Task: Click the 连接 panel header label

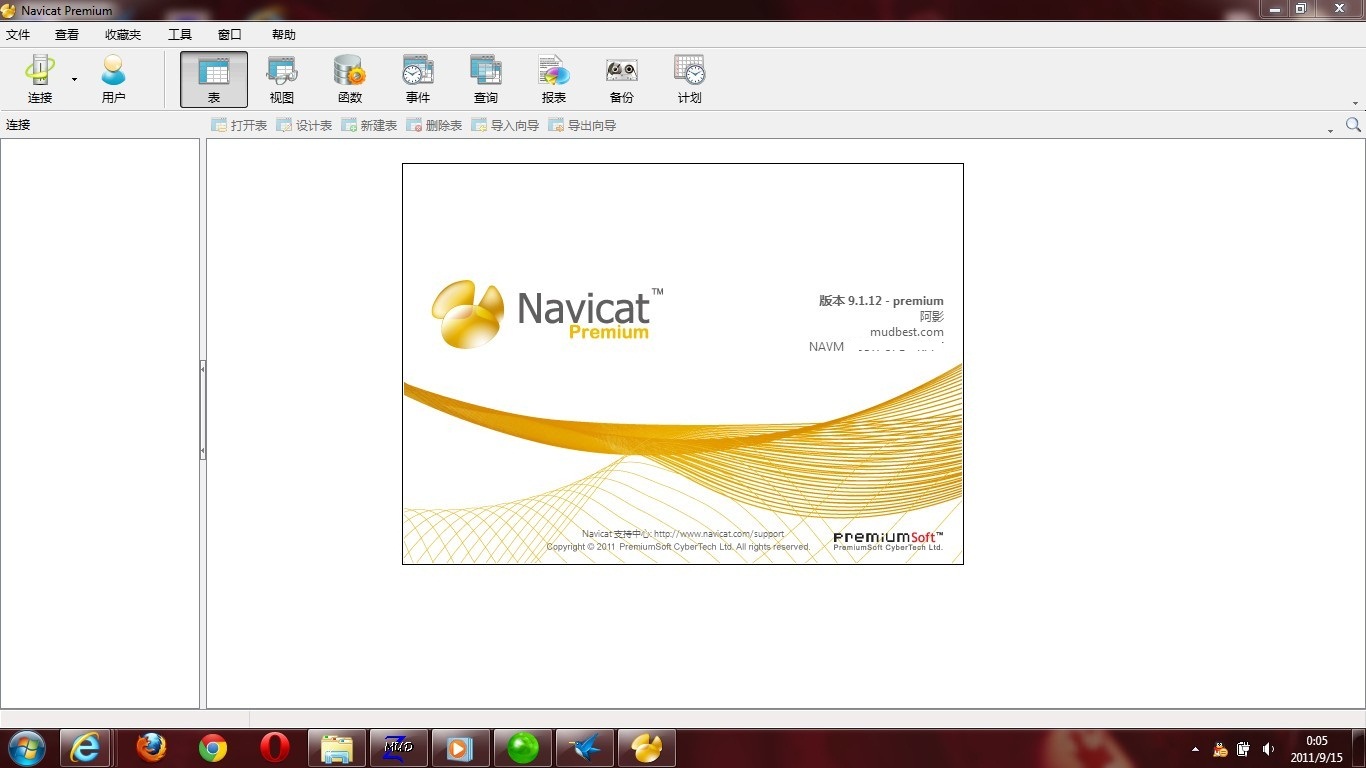Action: click(18, 125)
